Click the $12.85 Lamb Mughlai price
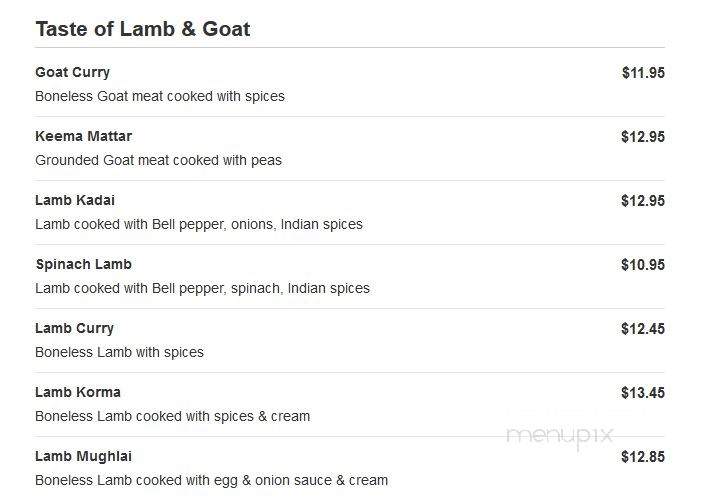The image size is (721, 504). [643, 457]
